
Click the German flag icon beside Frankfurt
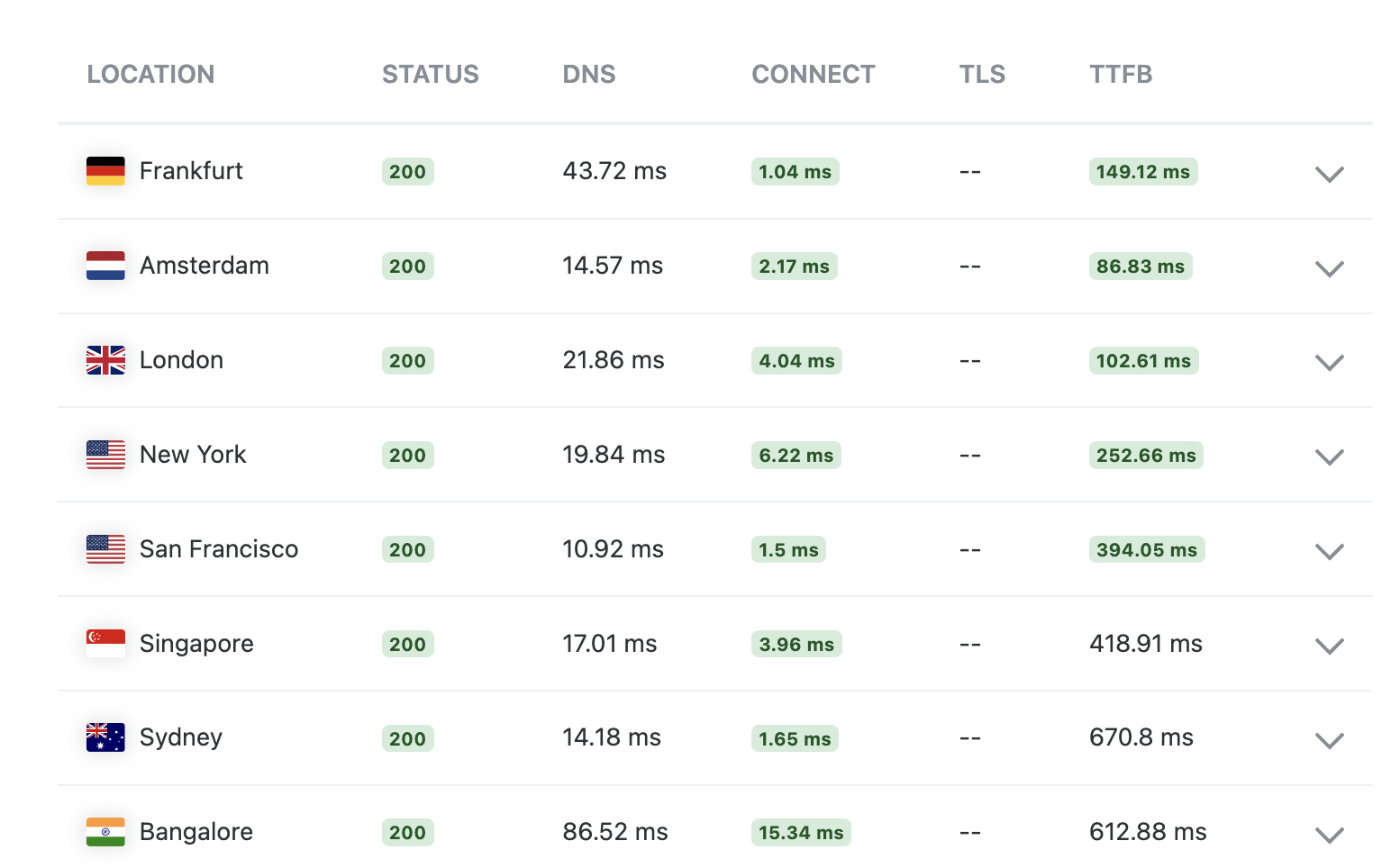coord(105,171)
